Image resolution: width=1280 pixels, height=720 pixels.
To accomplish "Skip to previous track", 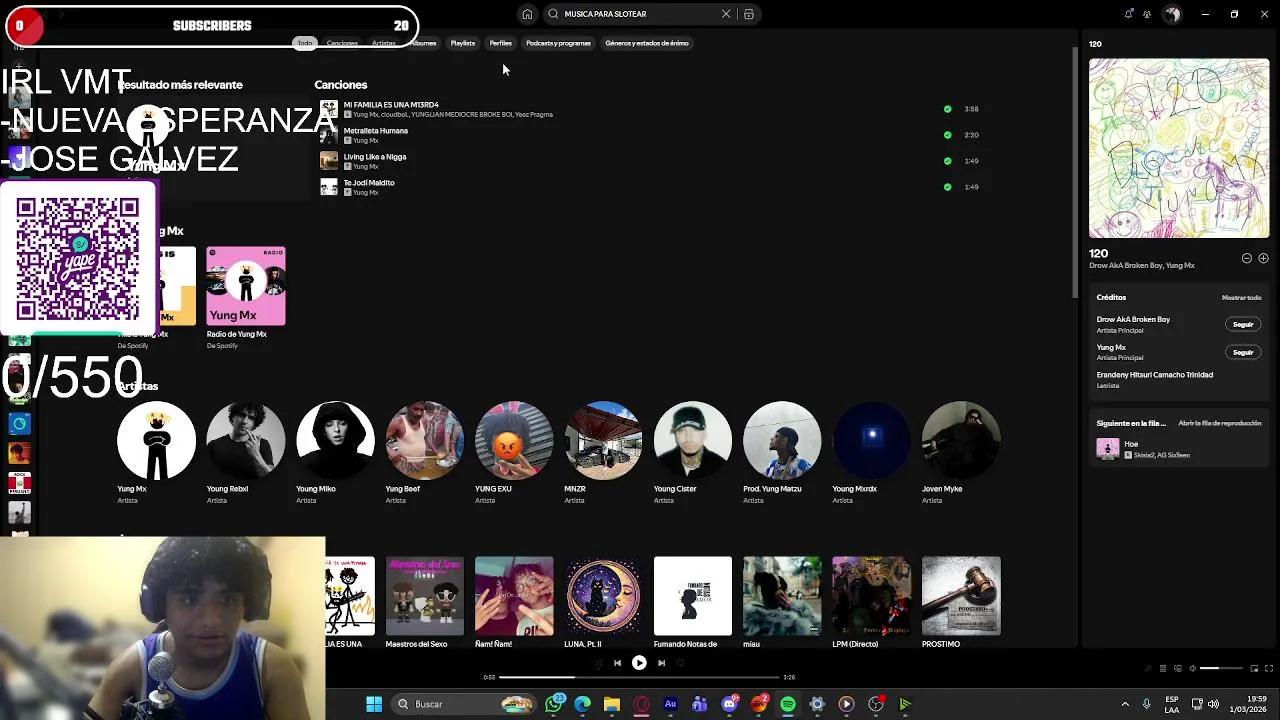I will [617, 663].
